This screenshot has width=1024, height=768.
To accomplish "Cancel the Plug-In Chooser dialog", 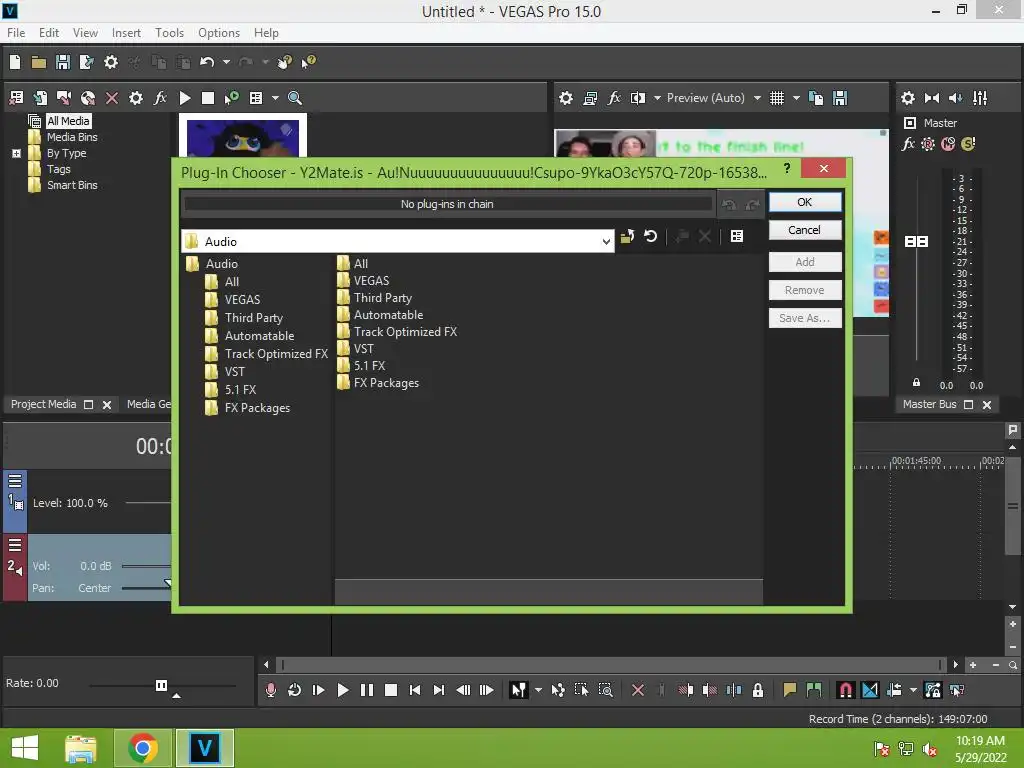I will click(805, 230).
